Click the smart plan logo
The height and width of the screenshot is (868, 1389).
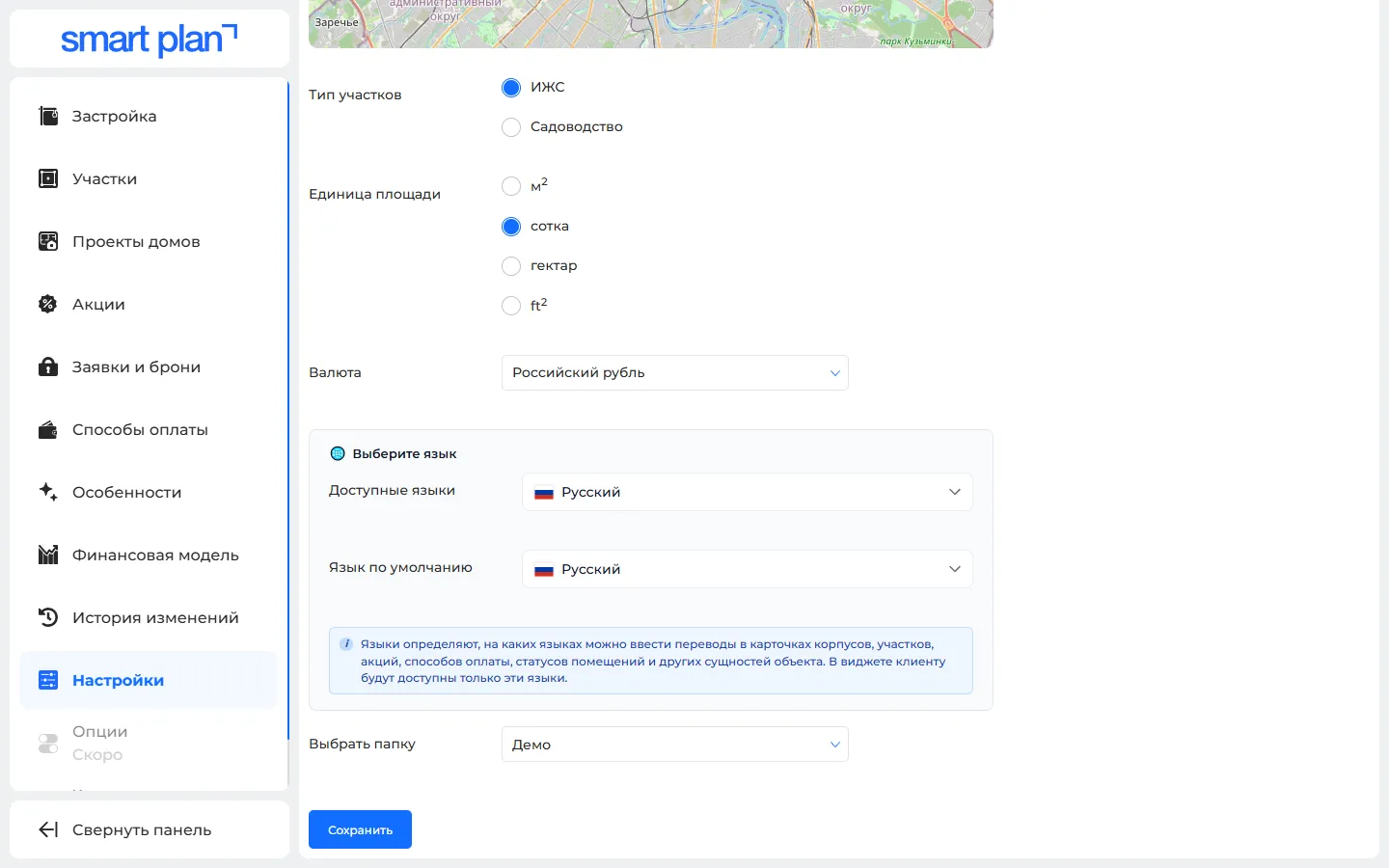[150, 40]
